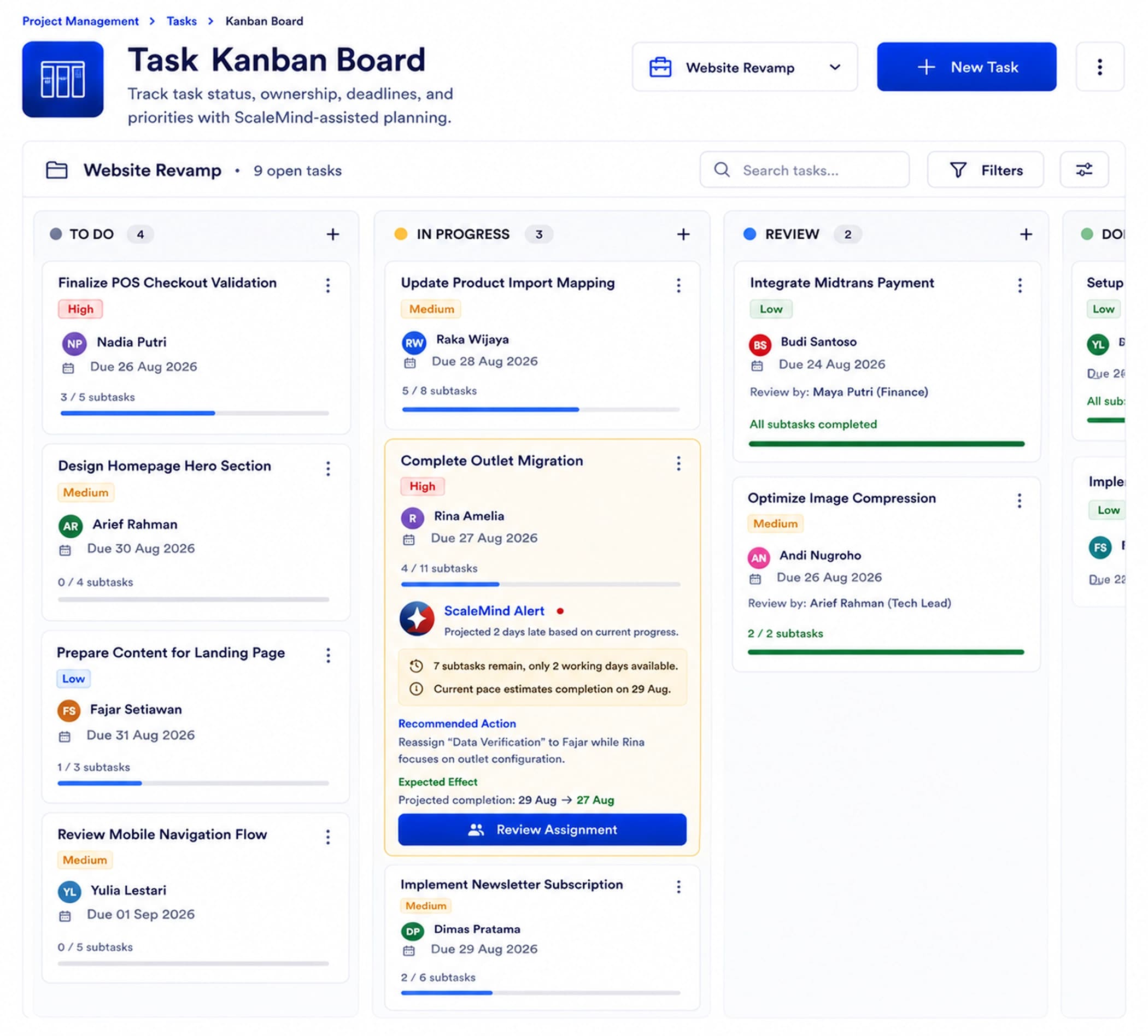Click progress bar of Finalize POS Checkout Validation
The width and height of the screenshot is (1148, 1036).
coord(195,413)
